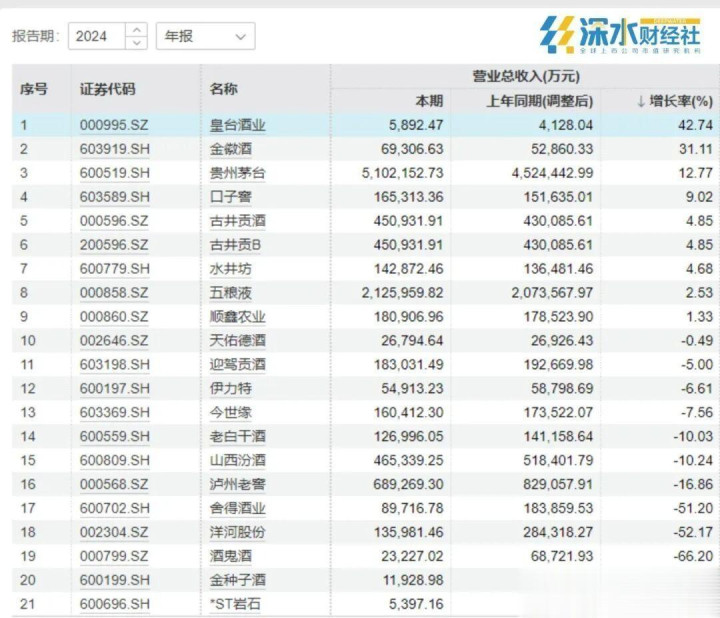Select the company name 舍得酒业

click(x=237, y=508)
